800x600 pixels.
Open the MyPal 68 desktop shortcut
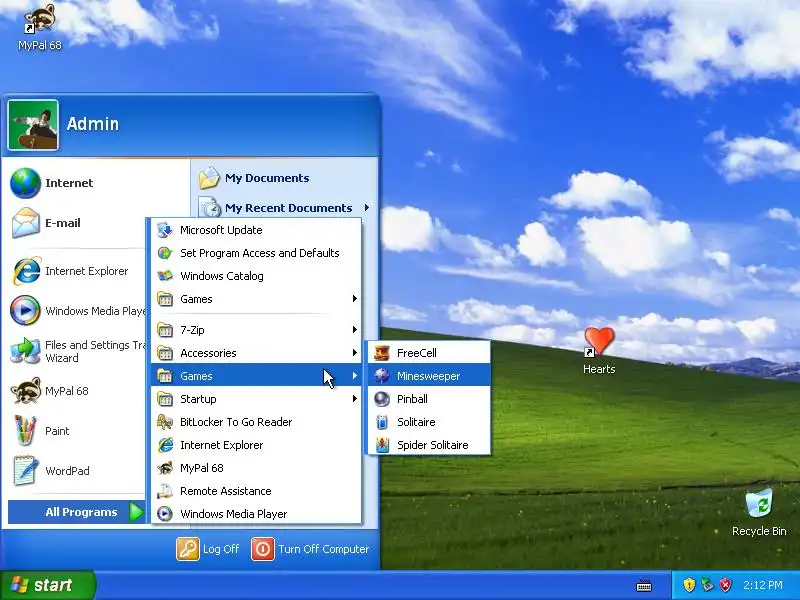point(40,28)
